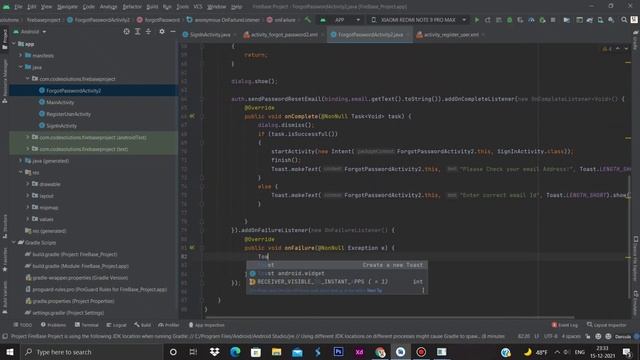This screenshot has height=360, width=640.
Task: Click the Collapse All icon in Project panel
Action: [x=148, y=31]
